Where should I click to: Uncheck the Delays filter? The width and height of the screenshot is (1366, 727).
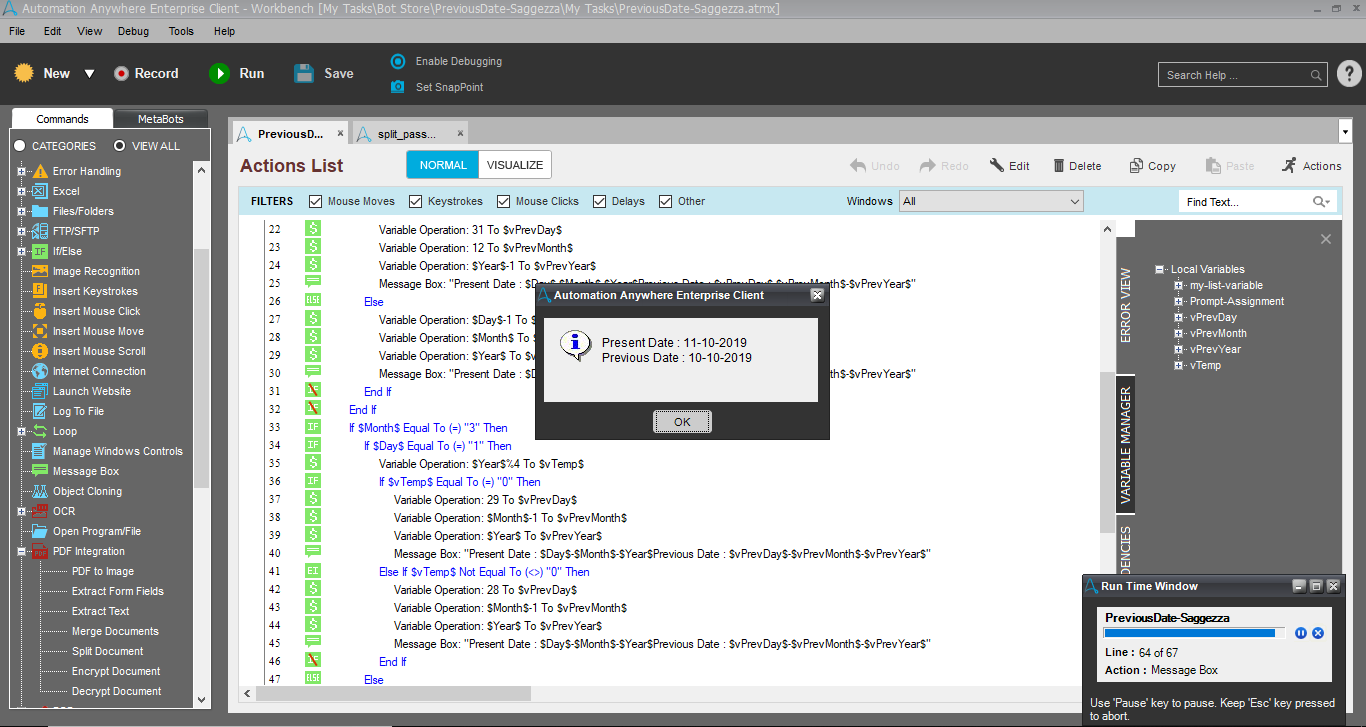600,201
